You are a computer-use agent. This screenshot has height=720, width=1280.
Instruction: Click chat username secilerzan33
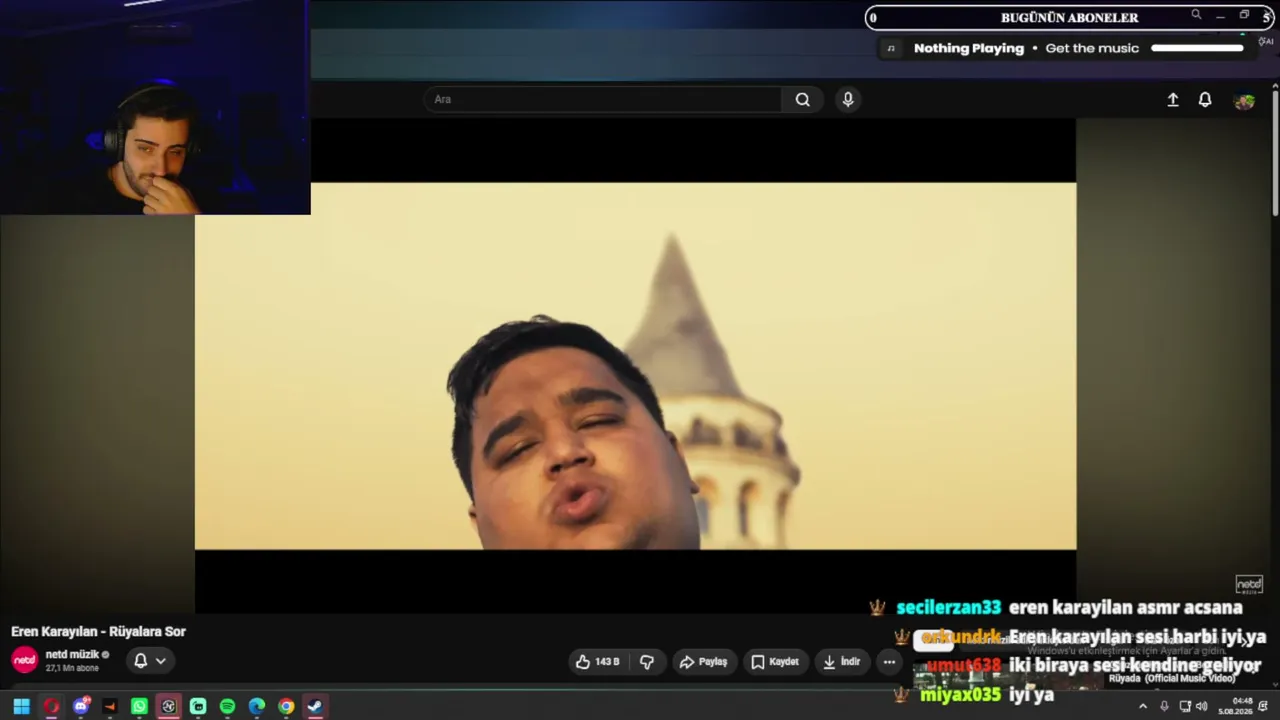[x=948, y=607]
